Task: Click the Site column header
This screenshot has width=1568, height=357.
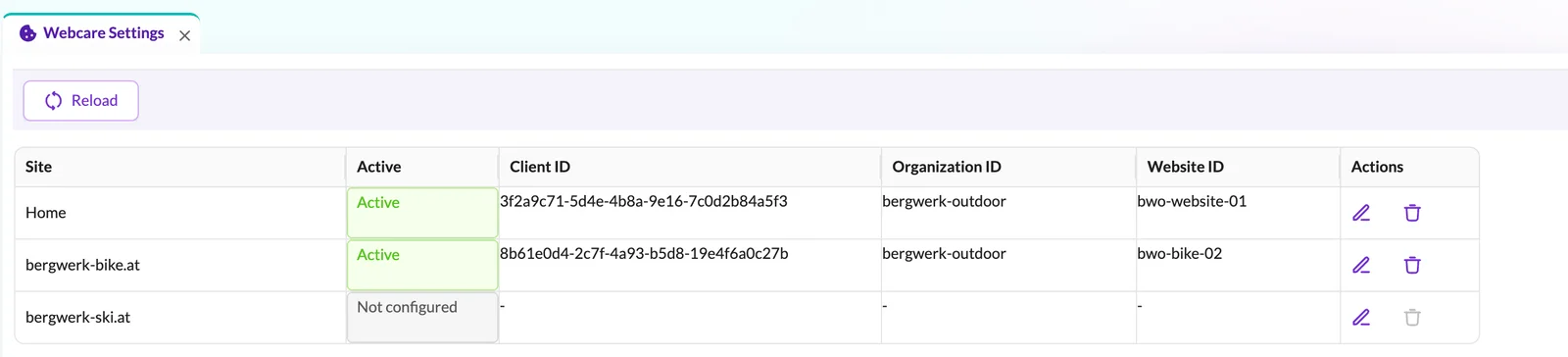Action: pos(180,167)
